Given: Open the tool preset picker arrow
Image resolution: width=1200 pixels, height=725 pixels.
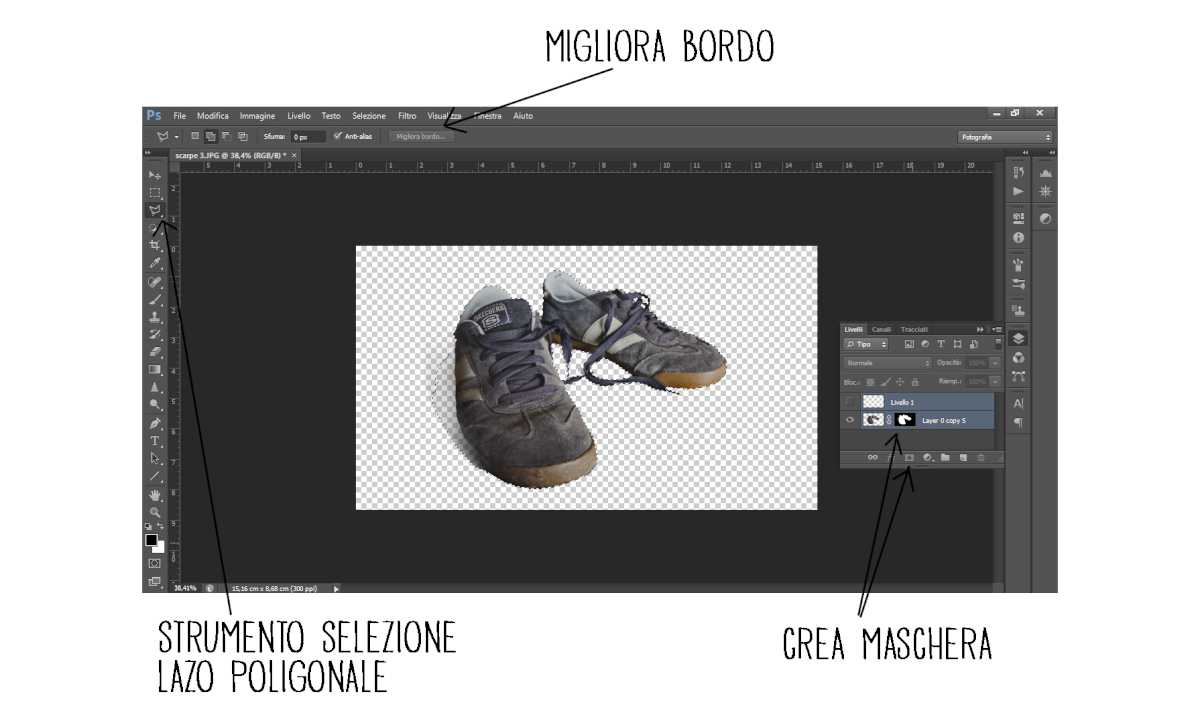Looking at the screenshot, I should 176,136.
